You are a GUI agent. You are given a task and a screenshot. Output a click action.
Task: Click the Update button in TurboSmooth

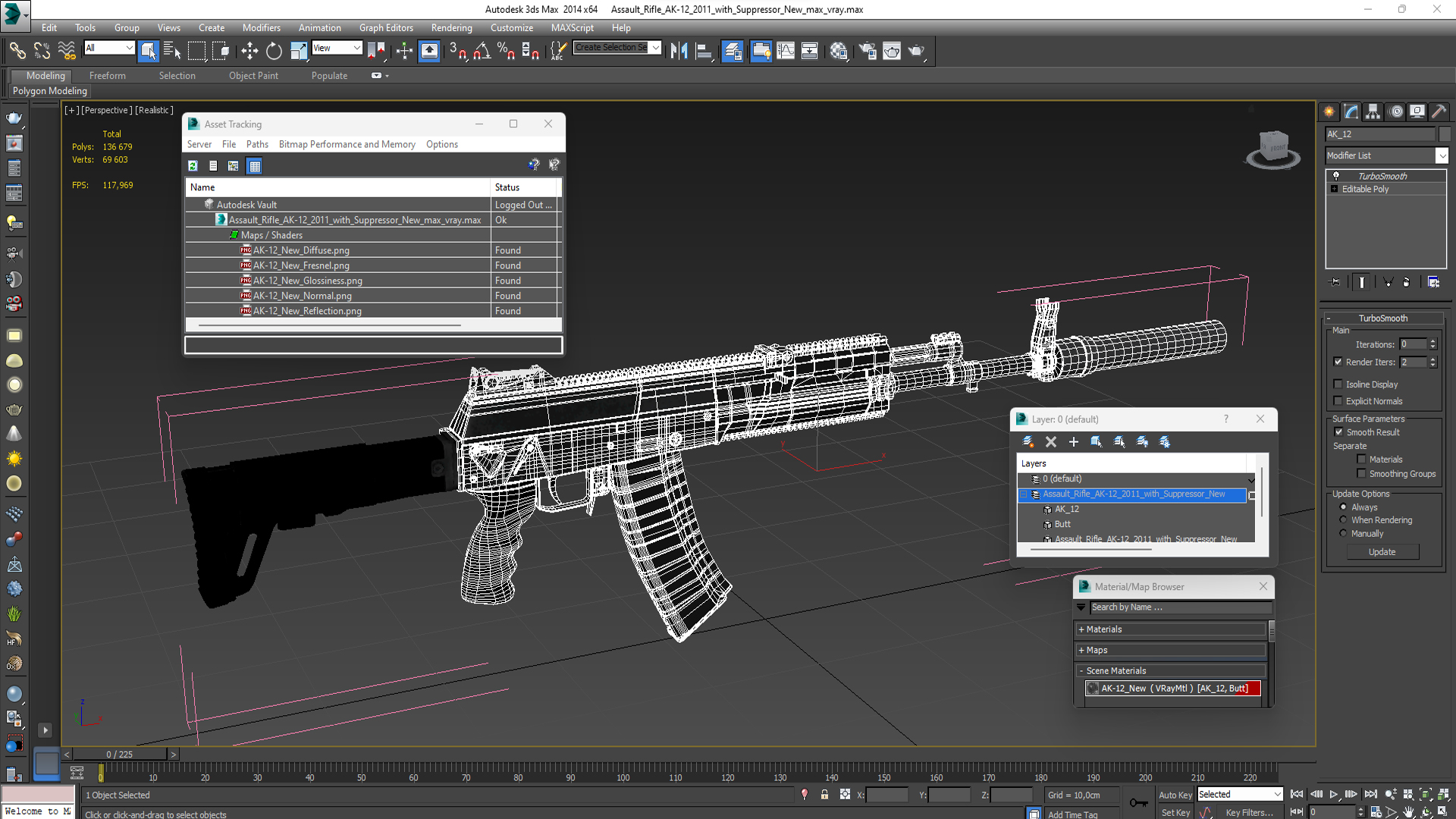tap(1381, 552)
